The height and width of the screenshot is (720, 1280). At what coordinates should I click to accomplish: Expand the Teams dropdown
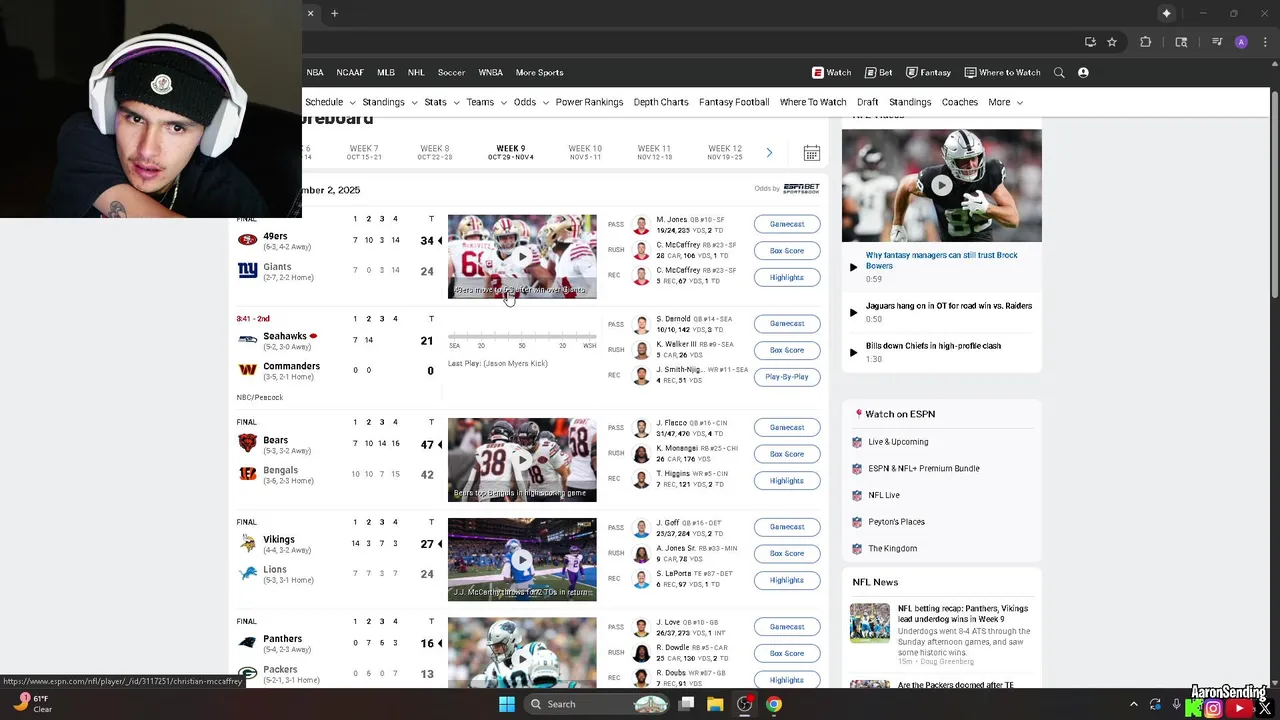[x=503, y=102]
